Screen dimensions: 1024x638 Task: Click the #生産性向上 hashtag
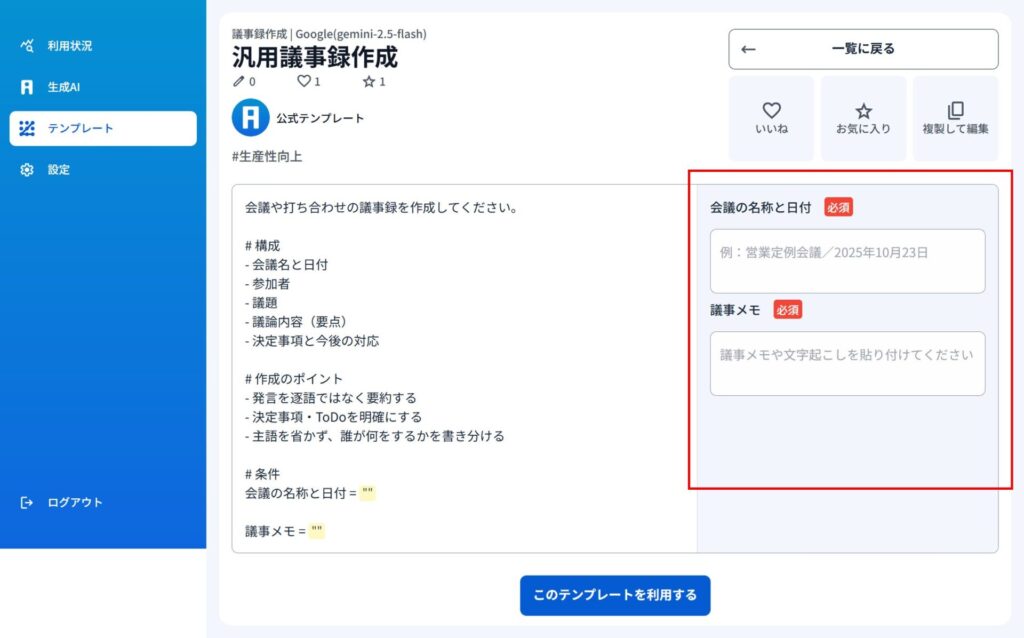pos(267,157)
